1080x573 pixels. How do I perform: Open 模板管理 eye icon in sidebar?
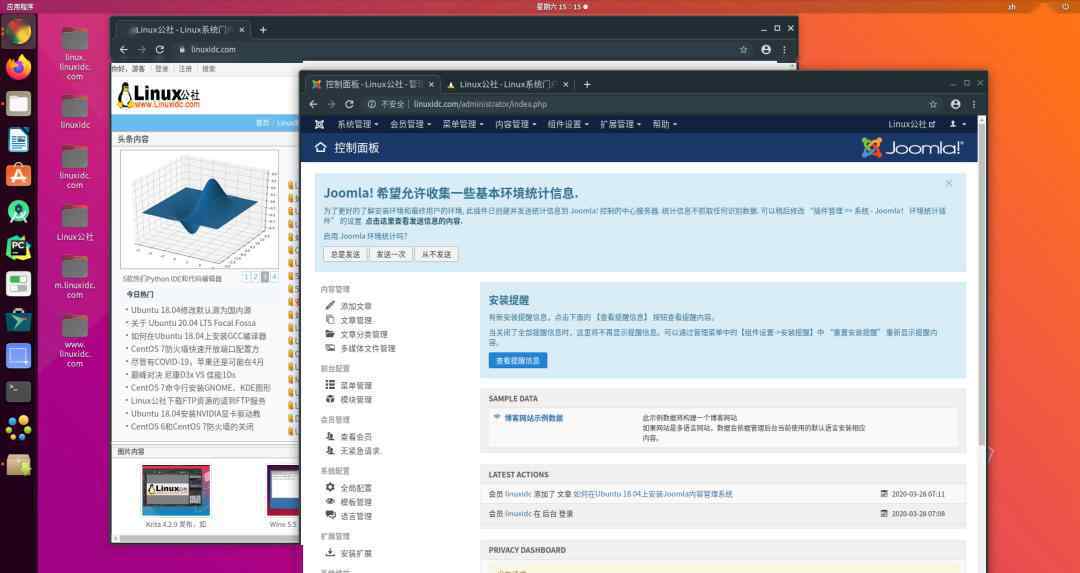pos(330,502)
